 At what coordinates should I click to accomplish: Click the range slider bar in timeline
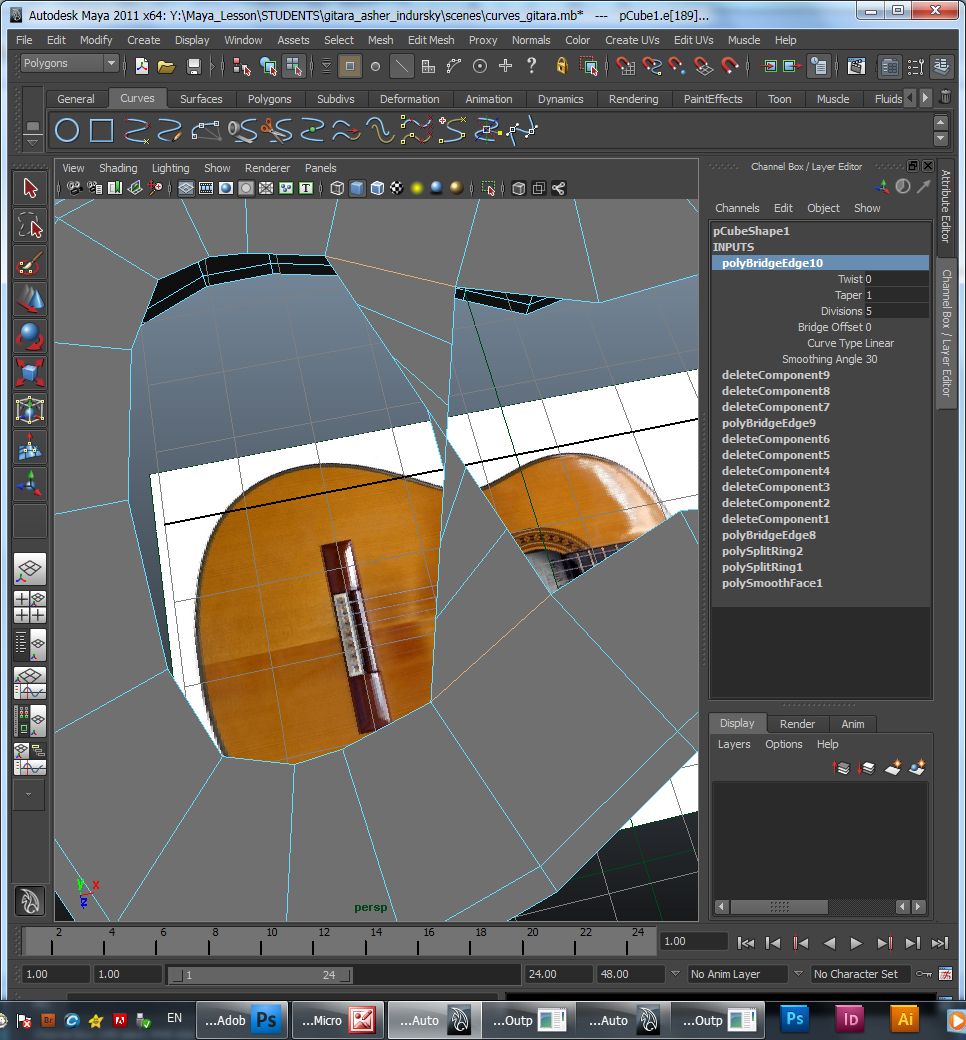pyautogui.click(x=260, y=975)
